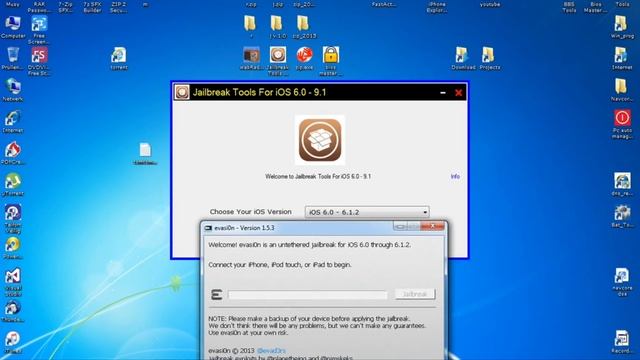Open the Record shortcut on desktop
The image size is (640, 360).
pyautogui.click(x=622, y=342)
